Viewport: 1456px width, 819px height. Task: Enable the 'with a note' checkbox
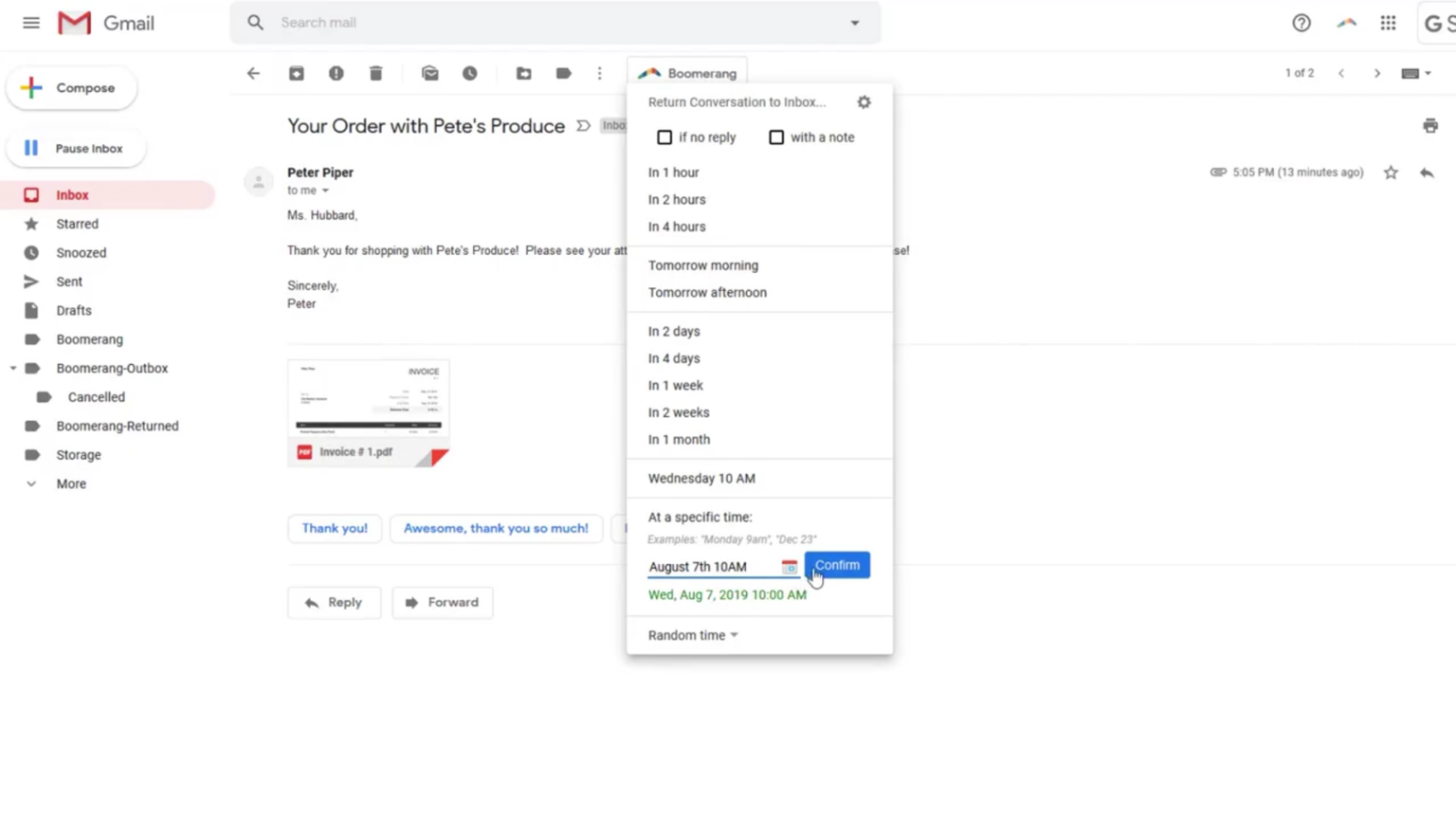click(776, 137)
